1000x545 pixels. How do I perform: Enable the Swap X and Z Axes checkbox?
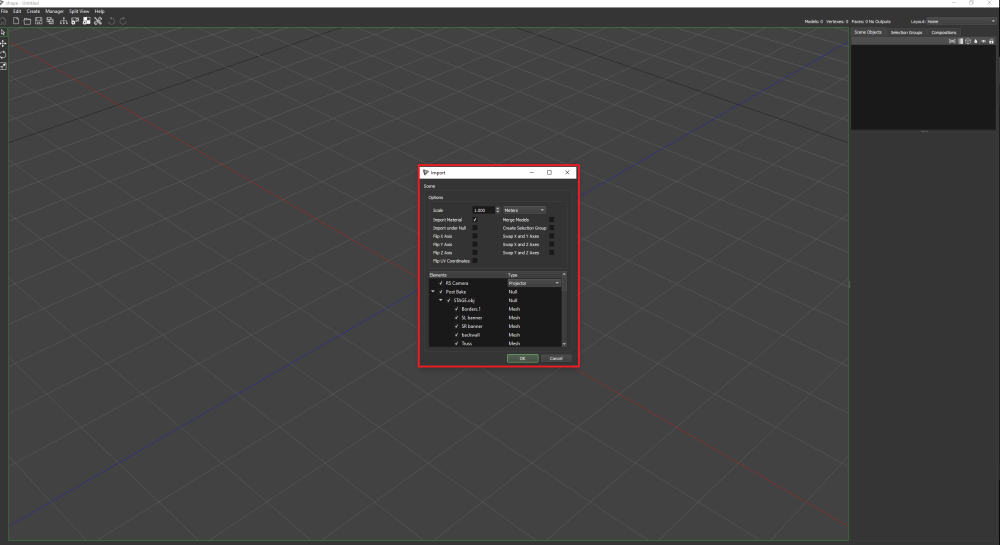click(552, 245)
